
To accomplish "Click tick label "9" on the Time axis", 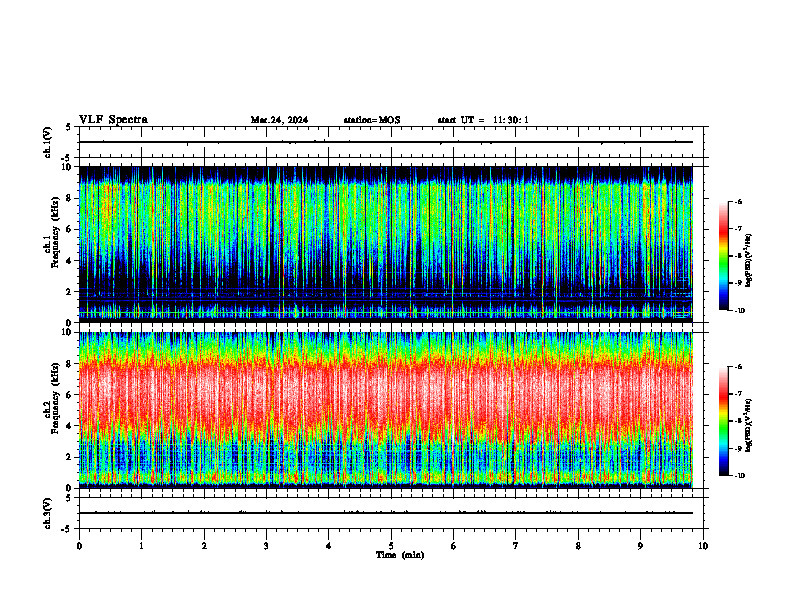I will (640, 546).
